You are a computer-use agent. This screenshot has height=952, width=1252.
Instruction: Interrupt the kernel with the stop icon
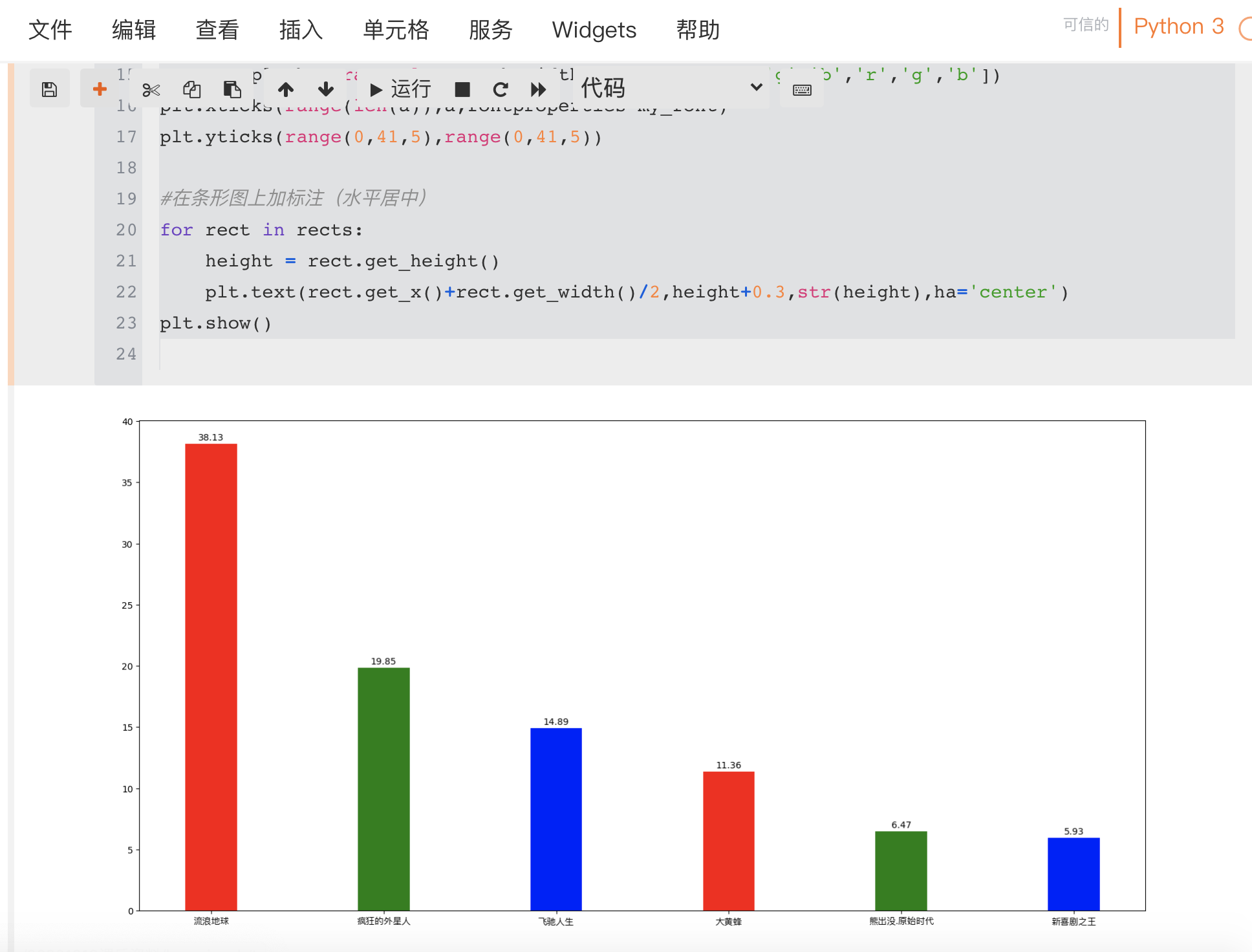(x=462, y=89)
